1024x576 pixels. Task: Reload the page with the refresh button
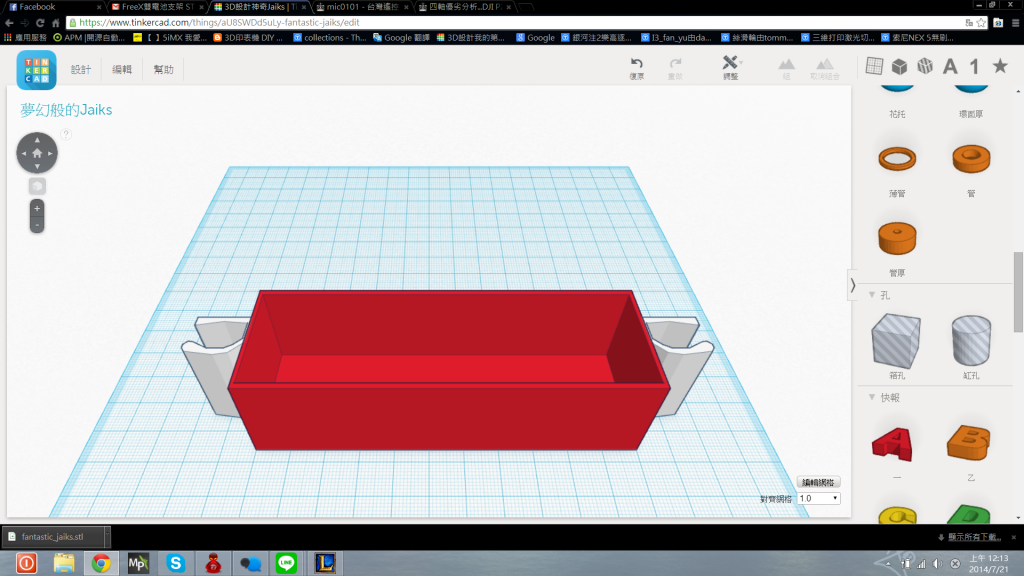40,23
